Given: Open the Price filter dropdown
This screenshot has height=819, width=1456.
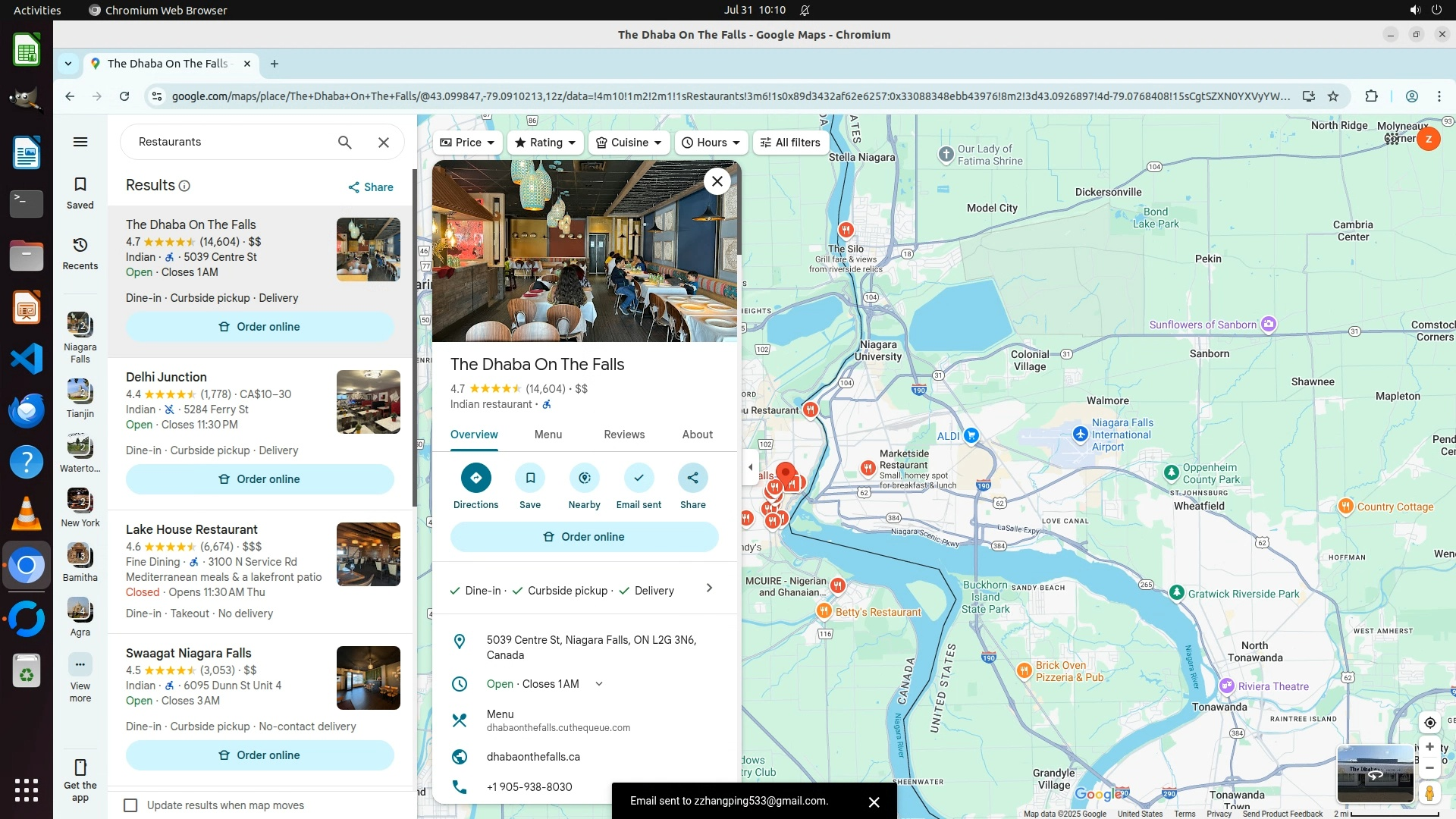Looking at the screenshot, I should coord(468,143).
